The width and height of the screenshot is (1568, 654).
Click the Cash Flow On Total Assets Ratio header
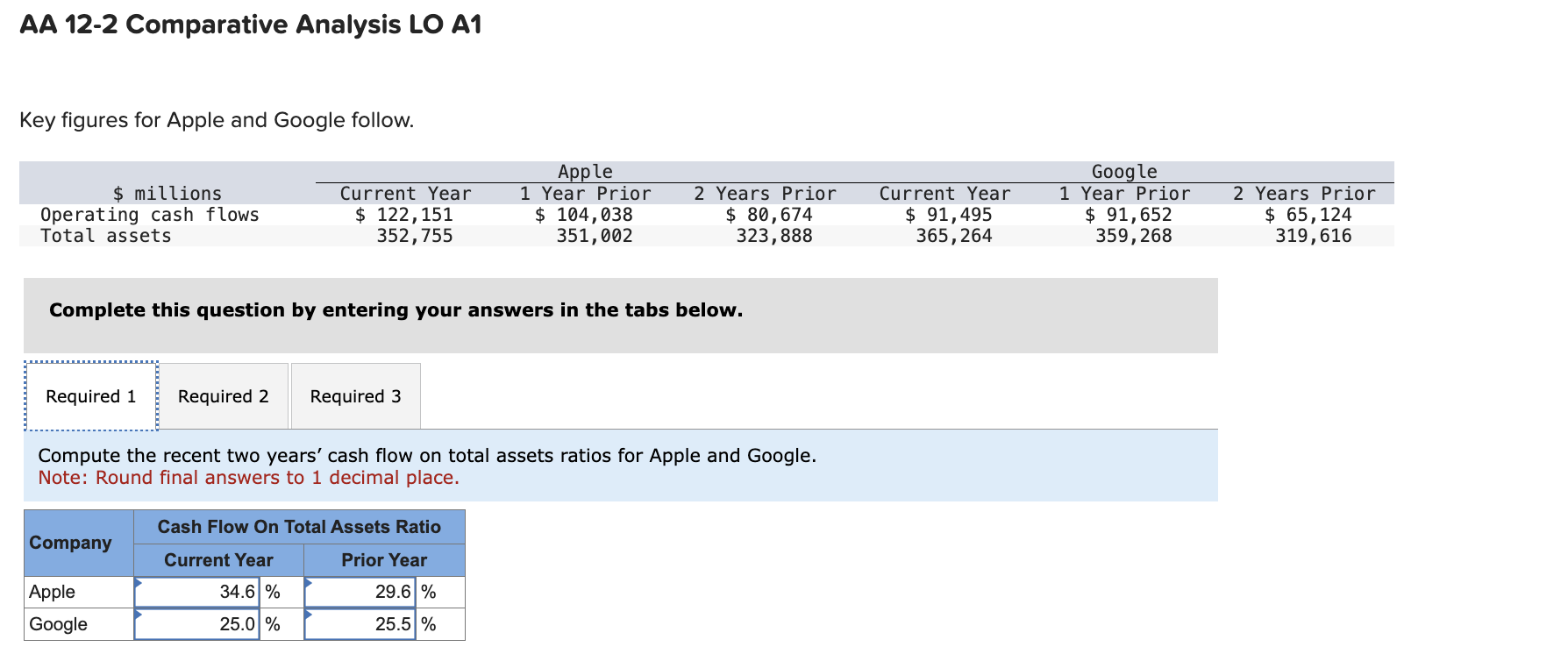(299, 527)
